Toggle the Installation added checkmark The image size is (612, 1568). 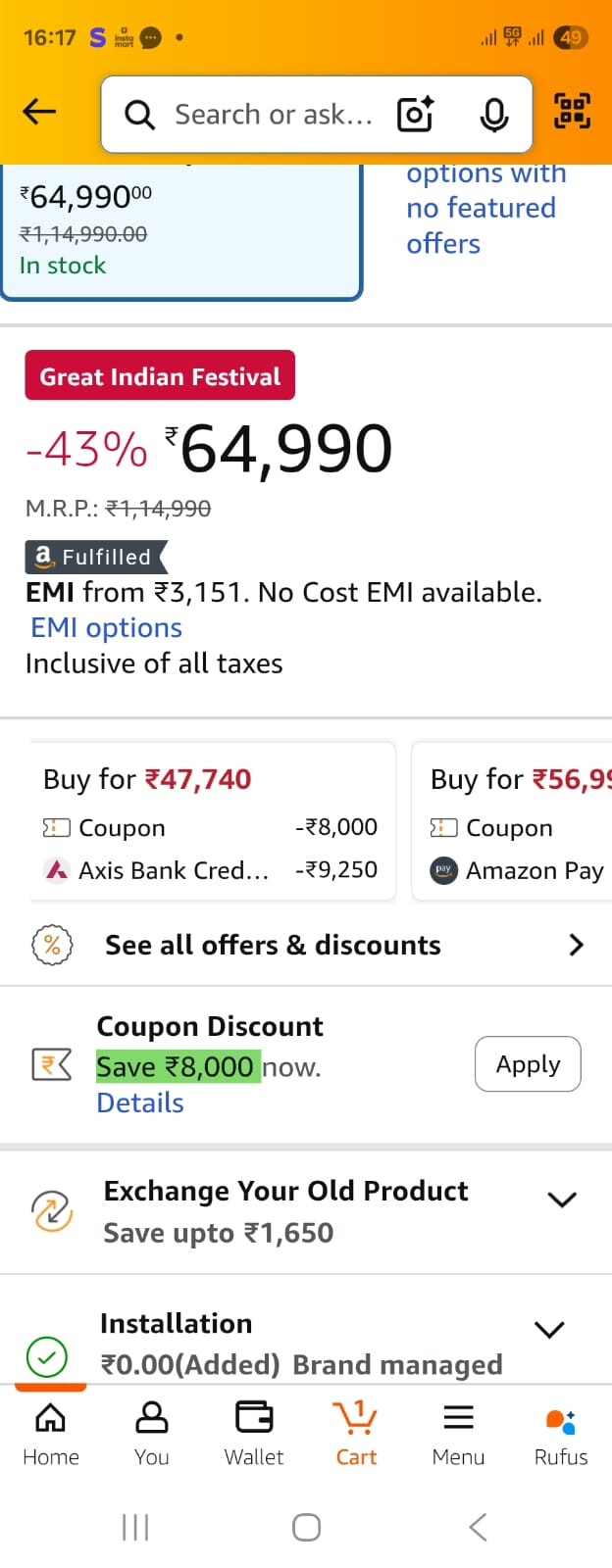[x=47, y=1357]
